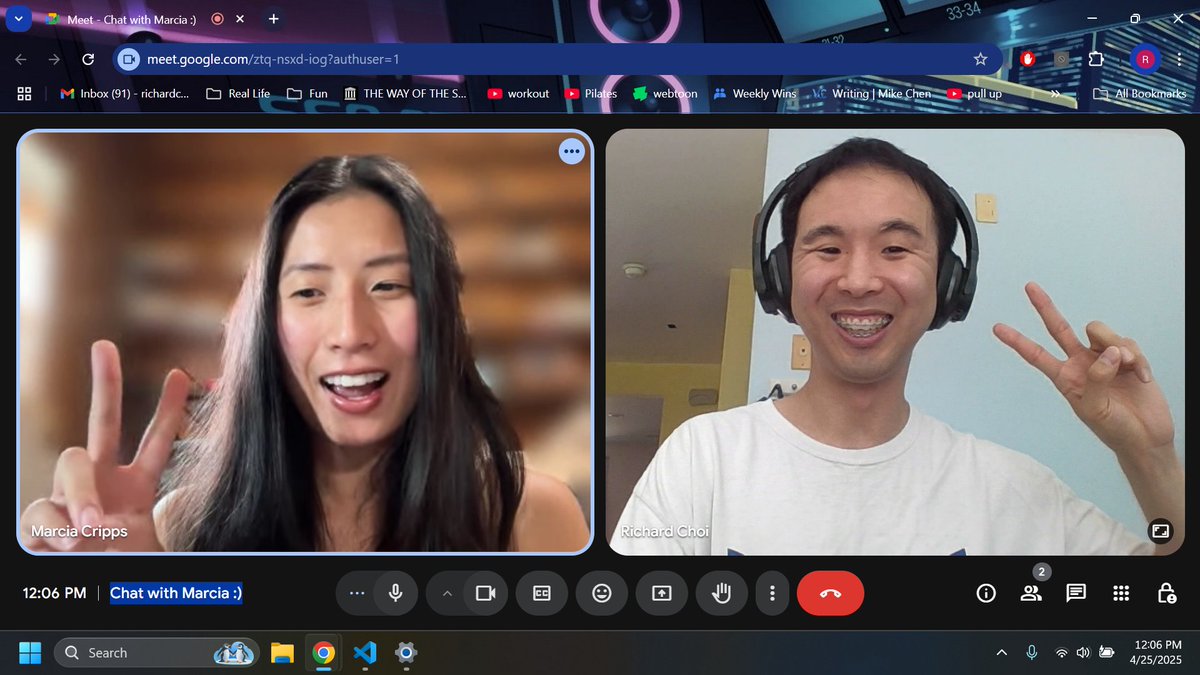Turn off the camera in the call
The image size is (1200, 675).
[x=487, y=593]
